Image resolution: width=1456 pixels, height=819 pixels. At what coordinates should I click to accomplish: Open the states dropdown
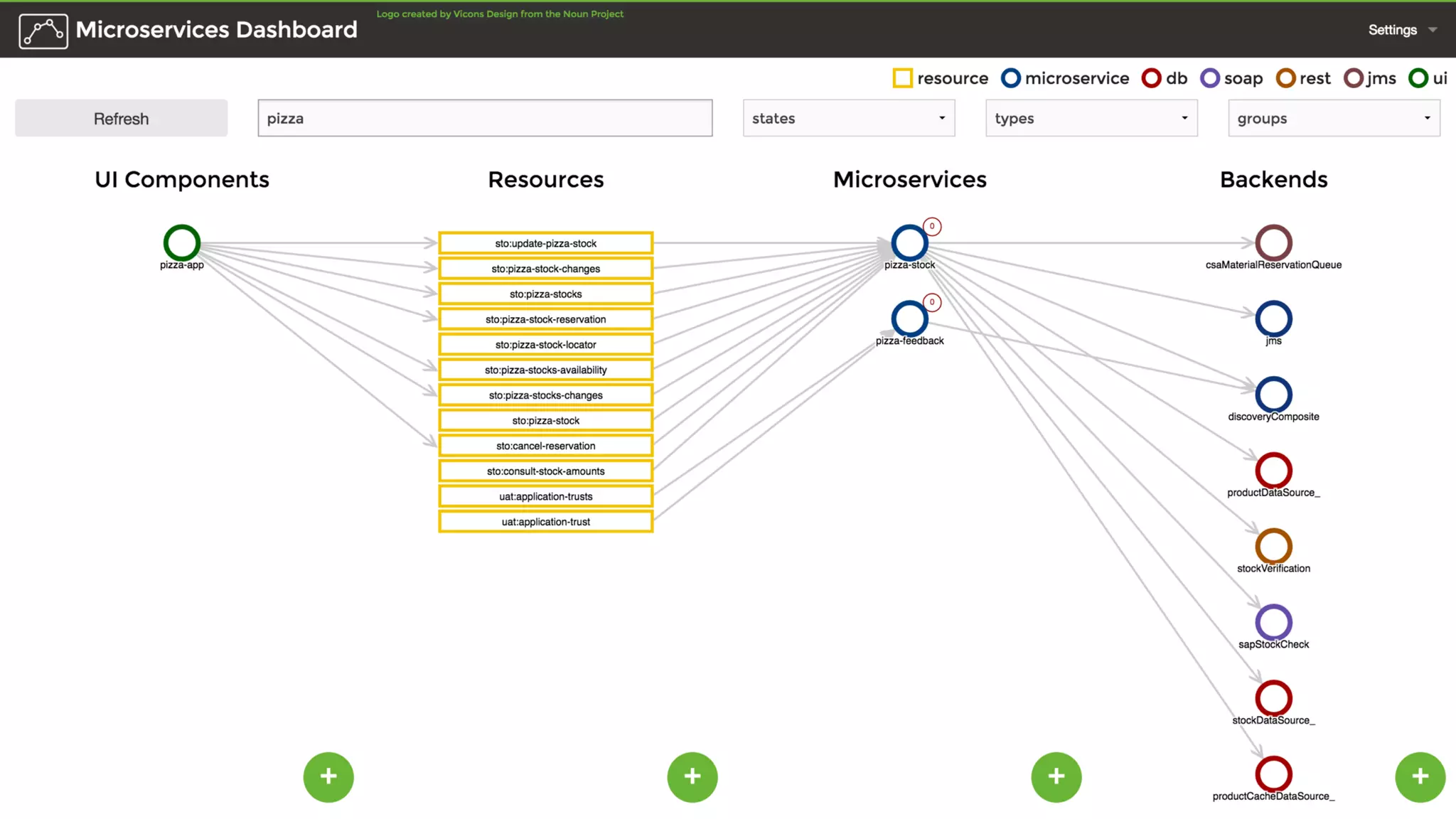[x=848, y=118]
